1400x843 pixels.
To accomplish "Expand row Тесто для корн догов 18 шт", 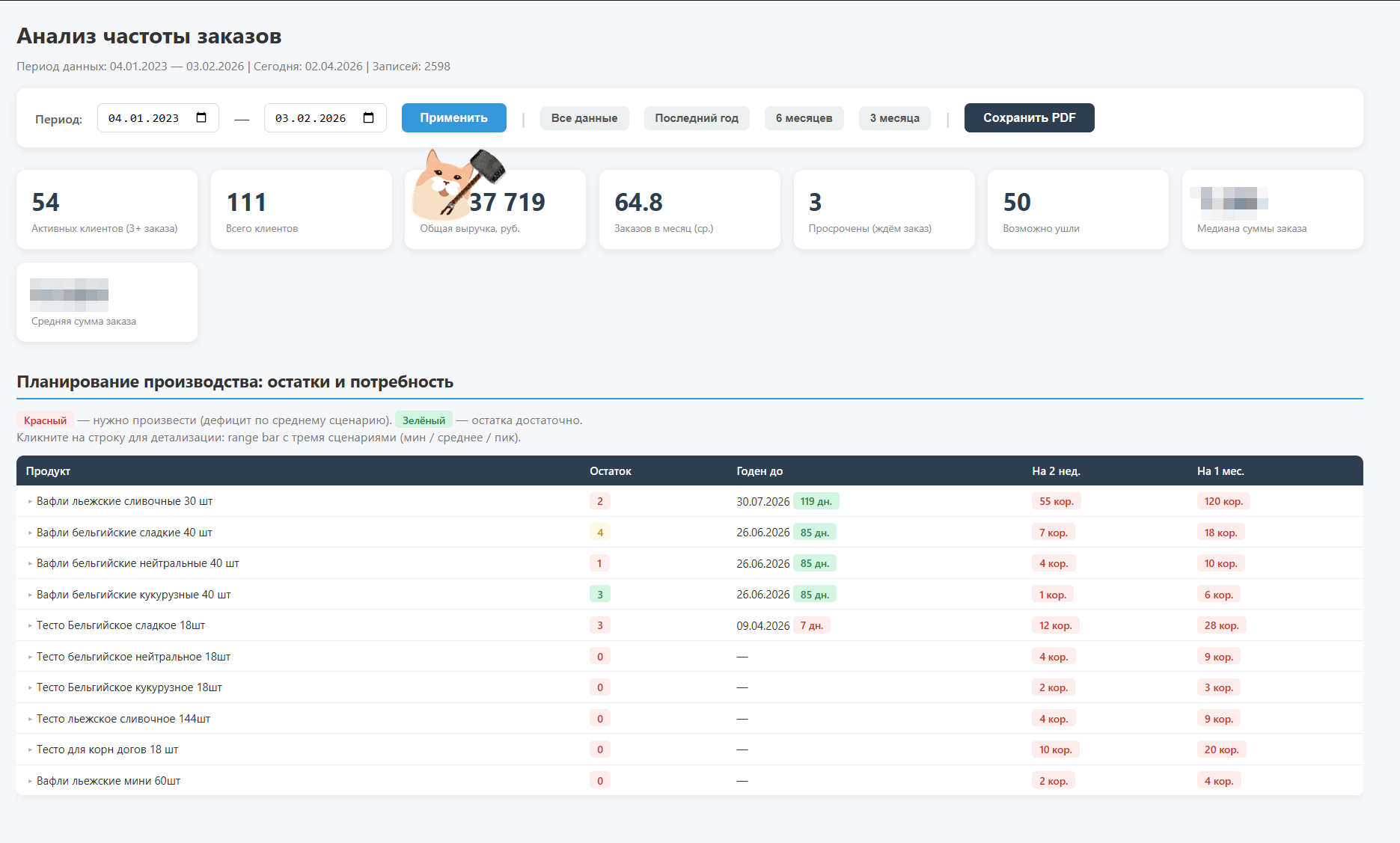I will pos(689,749).
